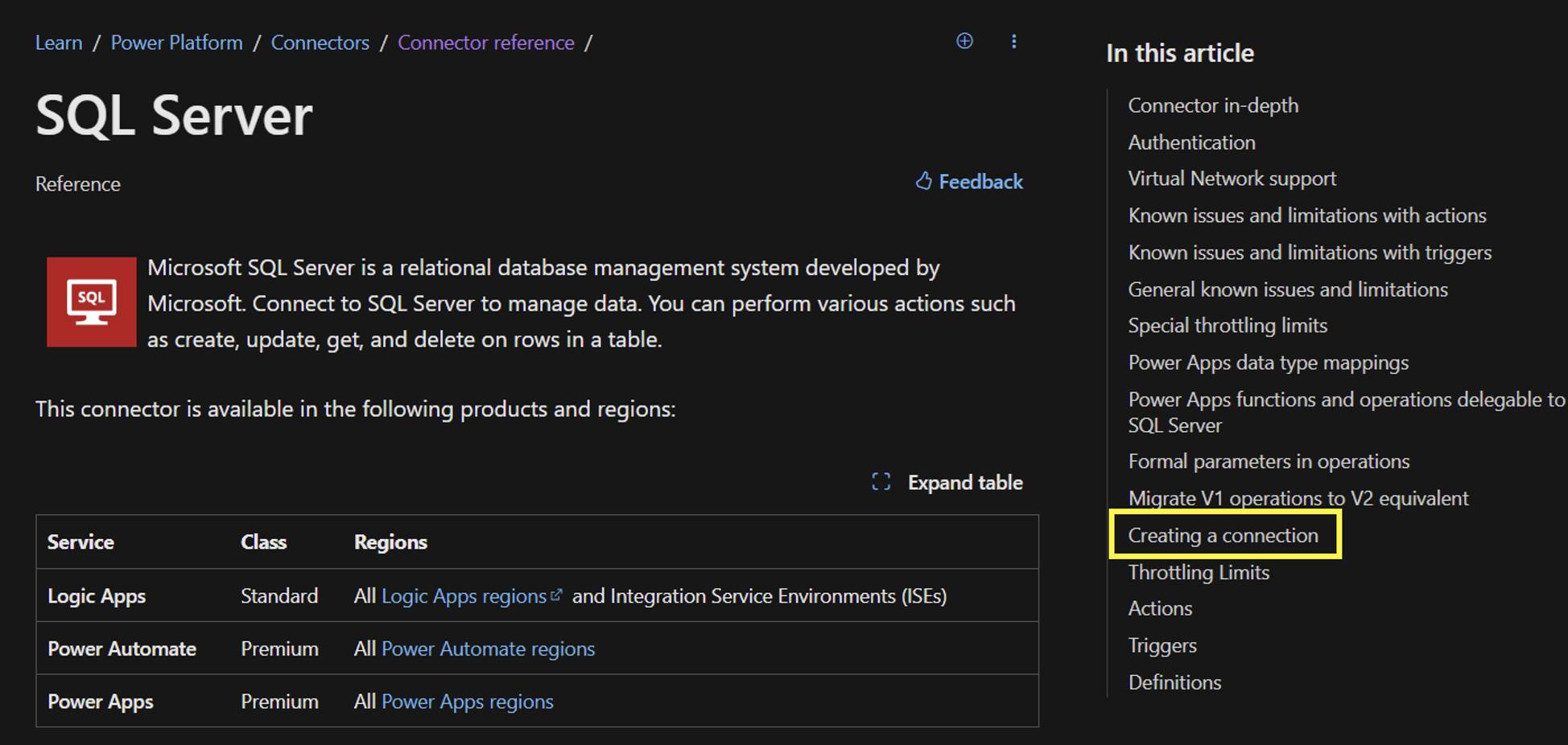Click the Expand table button label

(x=965, y=483)
